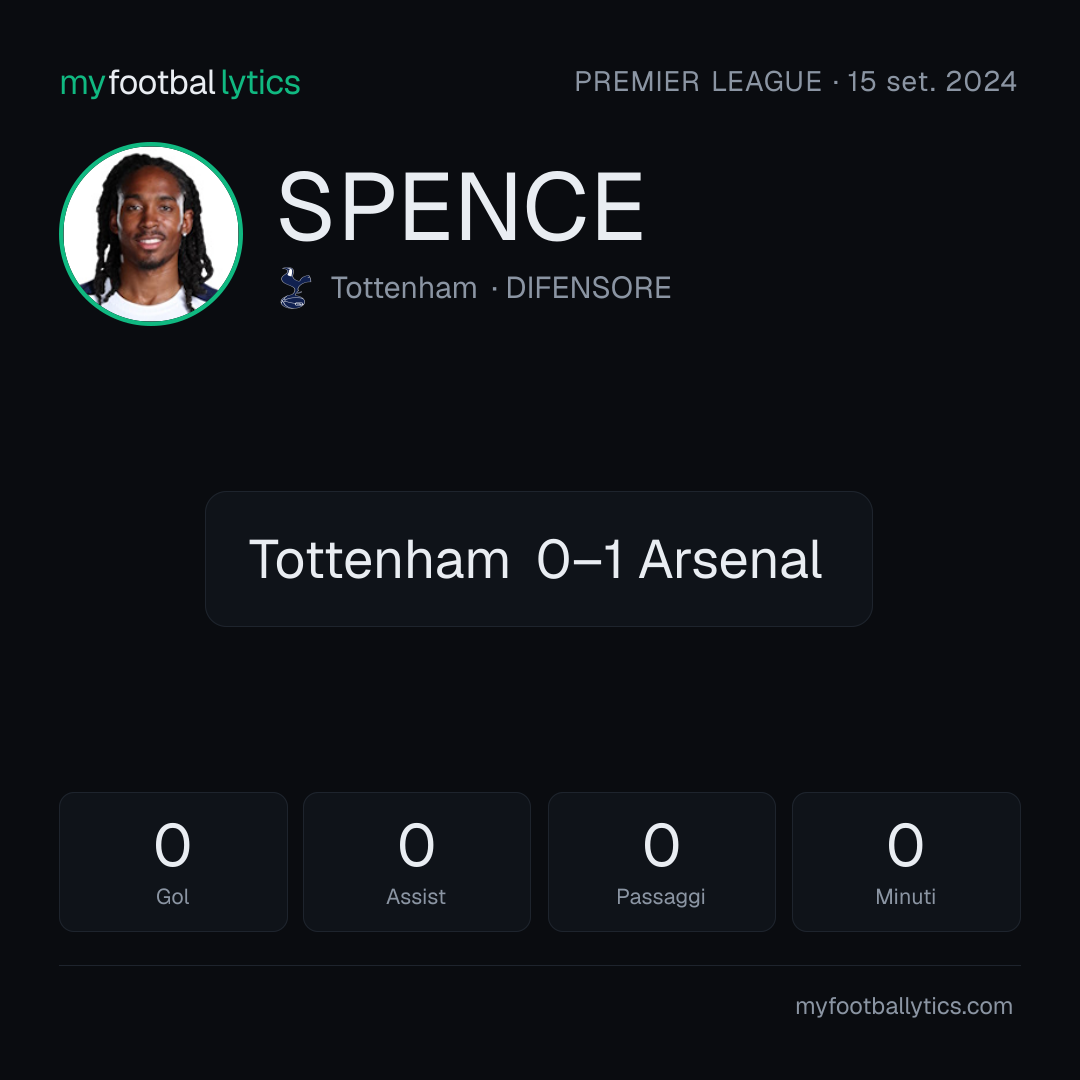Open the Tottenham 0–1 Arsenal score card
The height and width of the screenshot is (1080, 1080).
[539, 559]
